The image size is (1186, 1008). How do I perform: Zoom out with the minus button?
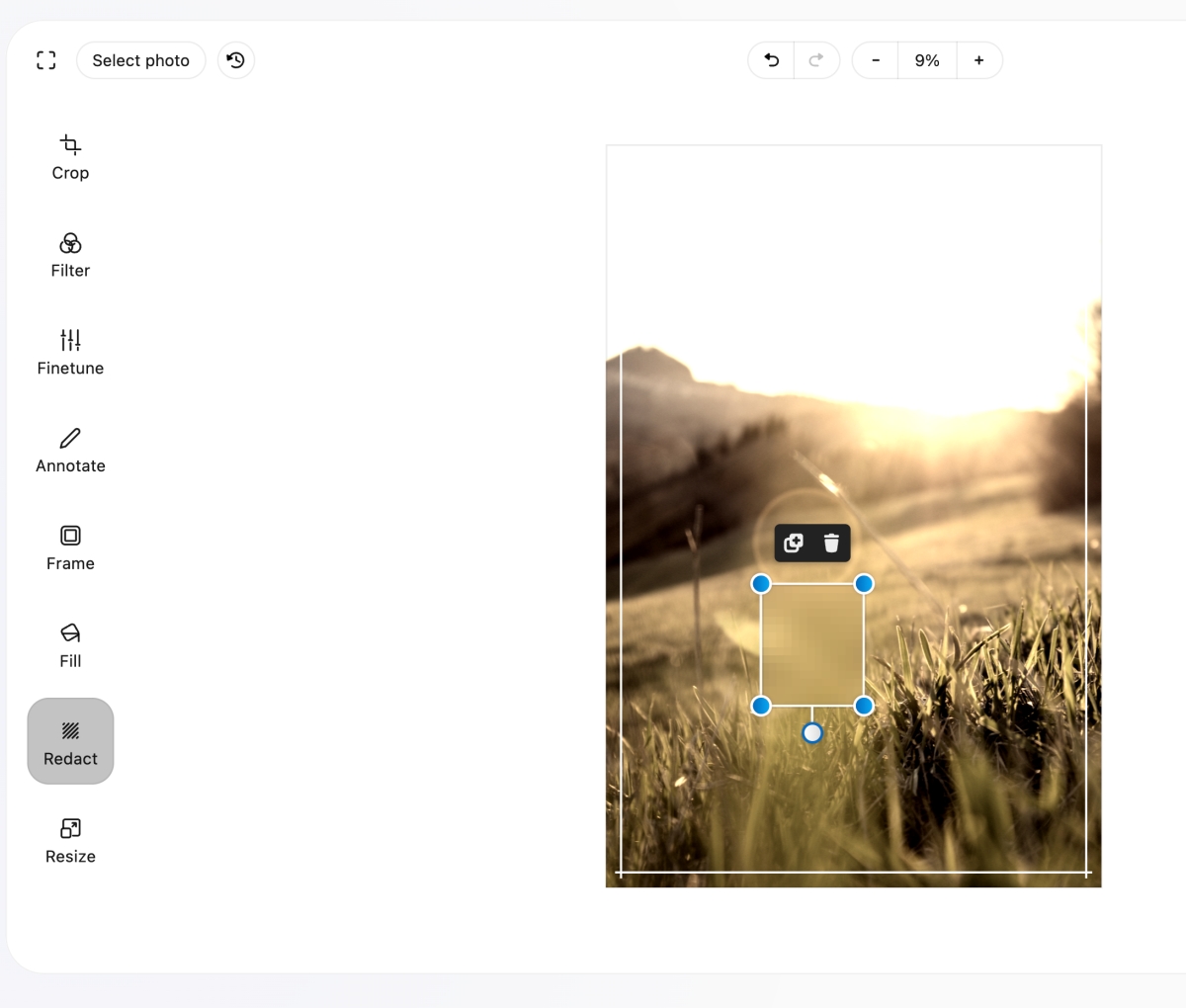[875, 60]
